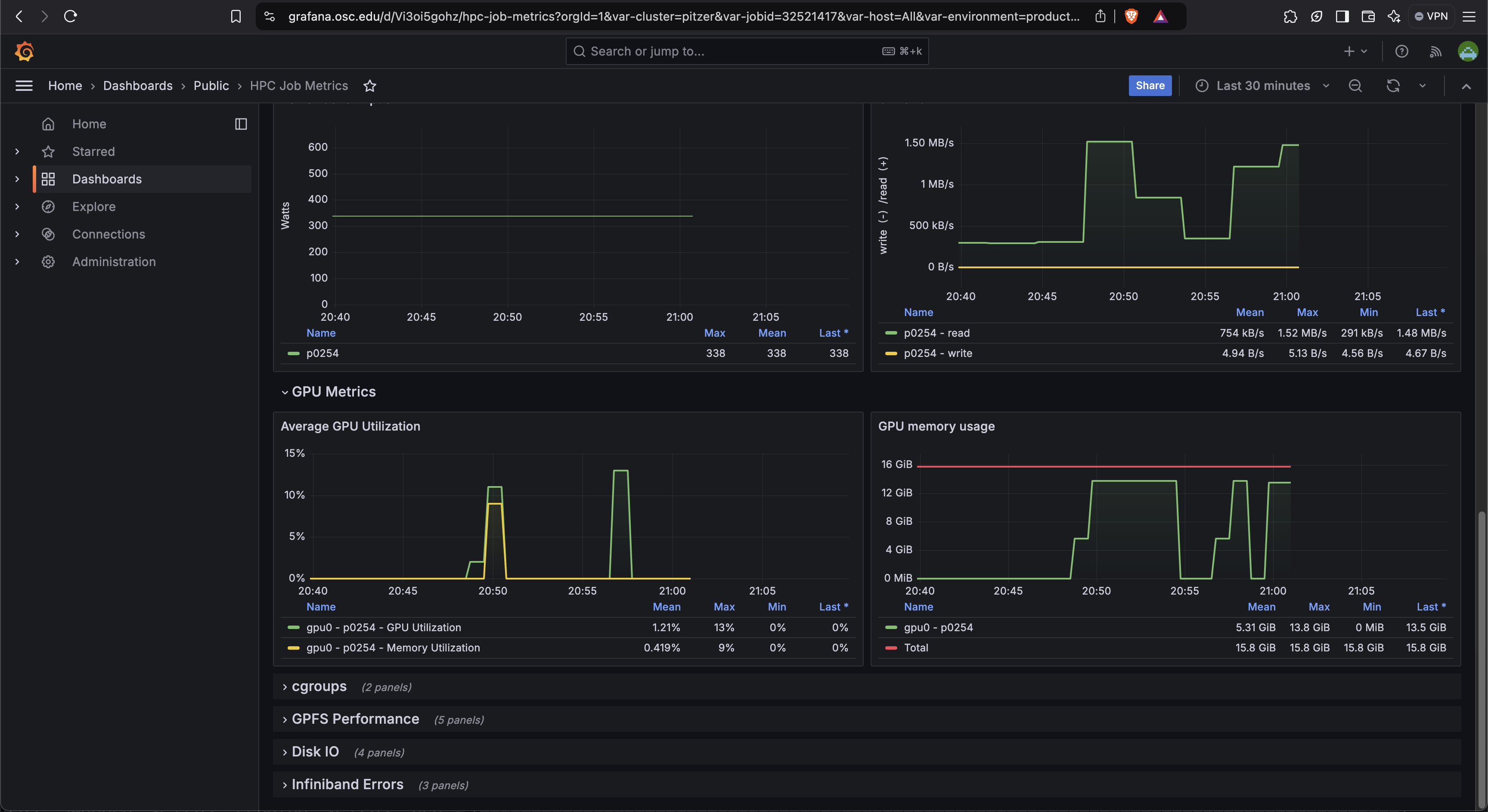Open Connections in sidebar menu
Viewport: 1488px width, 812px height.
[108, 234]
